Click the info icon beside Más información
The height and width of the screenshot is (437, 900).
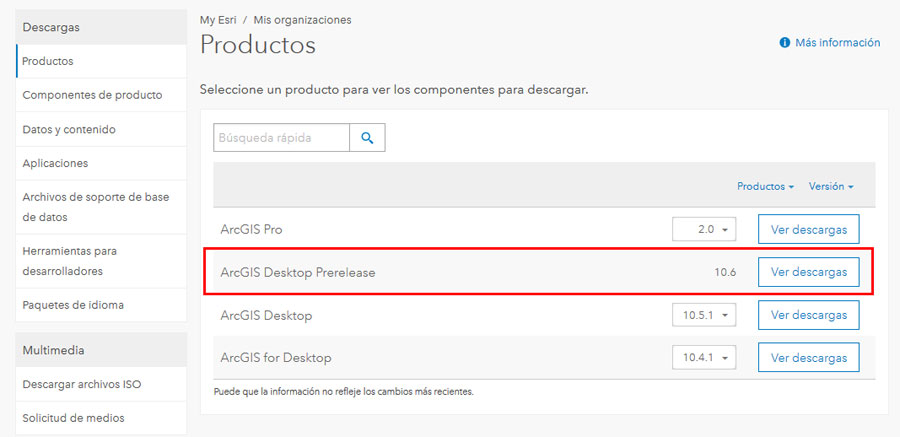tap(785, 42)
